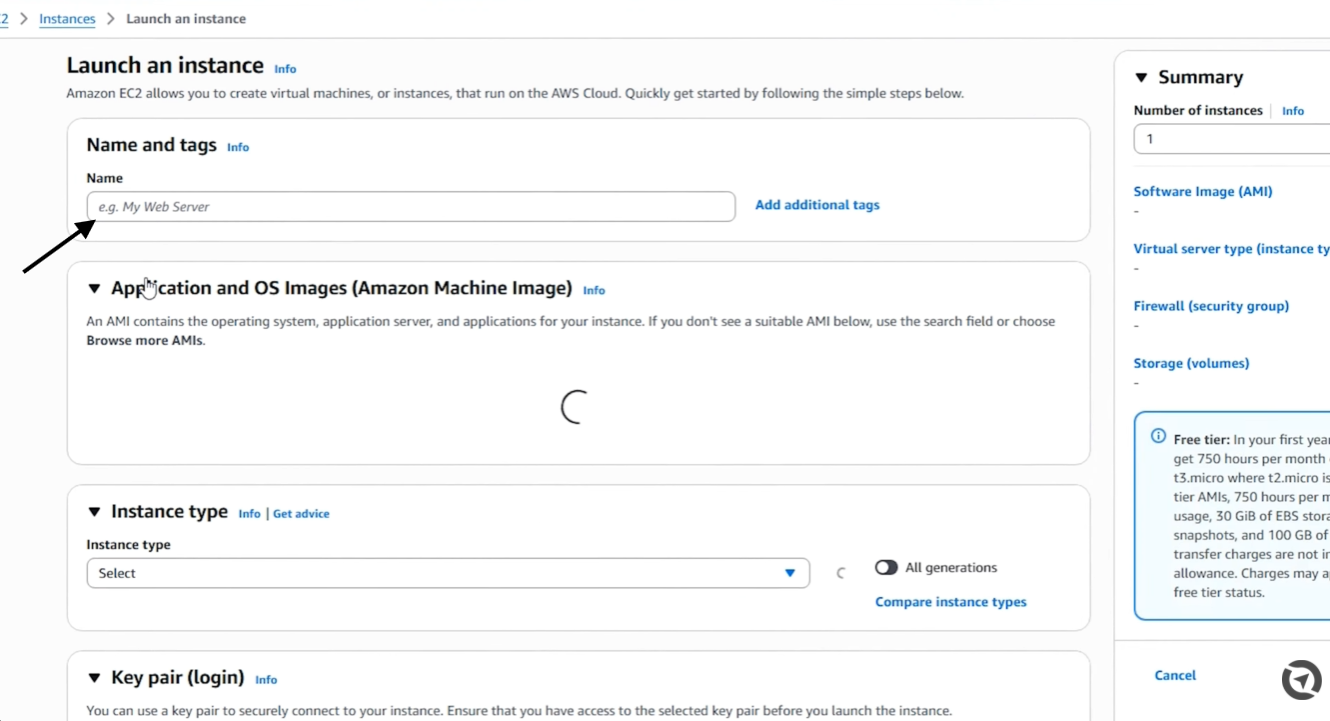Collapse the Application and OS Images section
The width and height of the screenshot is (1330, 721).
[94, 289]
